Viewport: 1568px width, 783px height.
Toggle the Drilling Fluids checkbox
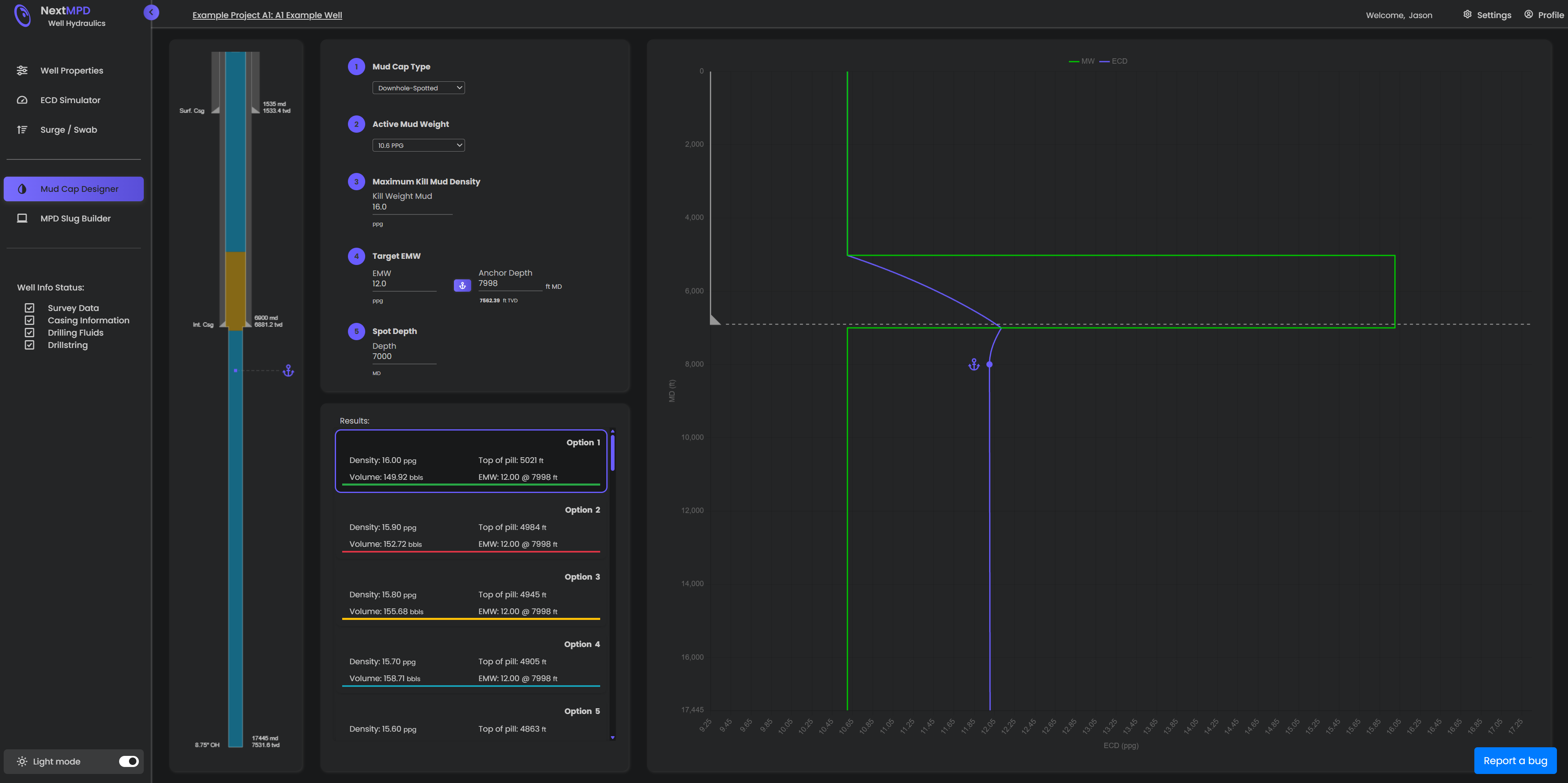click(29, 332)
